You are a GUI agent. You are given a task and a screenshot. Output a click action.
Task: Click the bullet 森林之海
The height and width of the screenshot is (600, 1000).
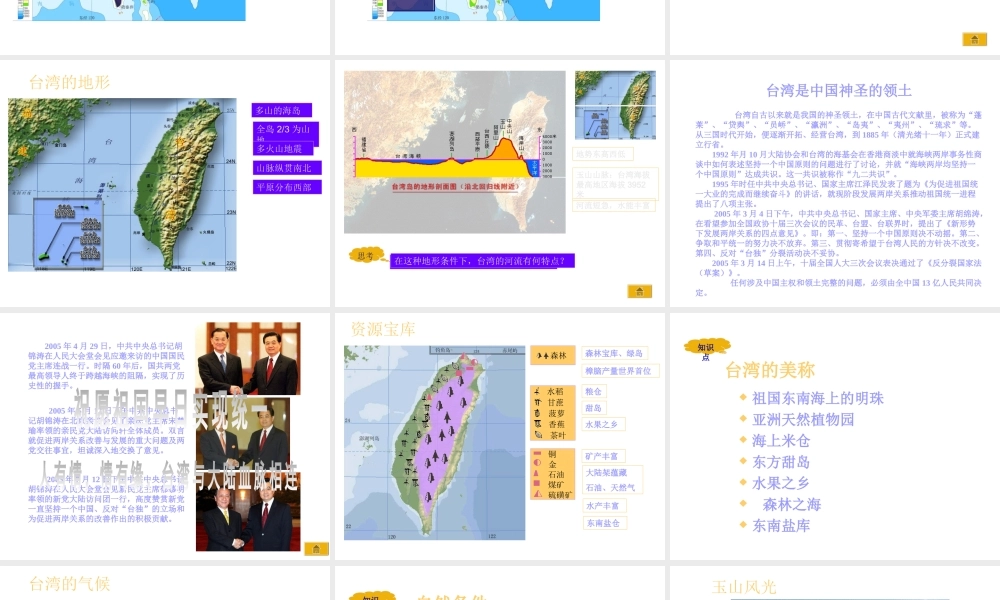791,504
